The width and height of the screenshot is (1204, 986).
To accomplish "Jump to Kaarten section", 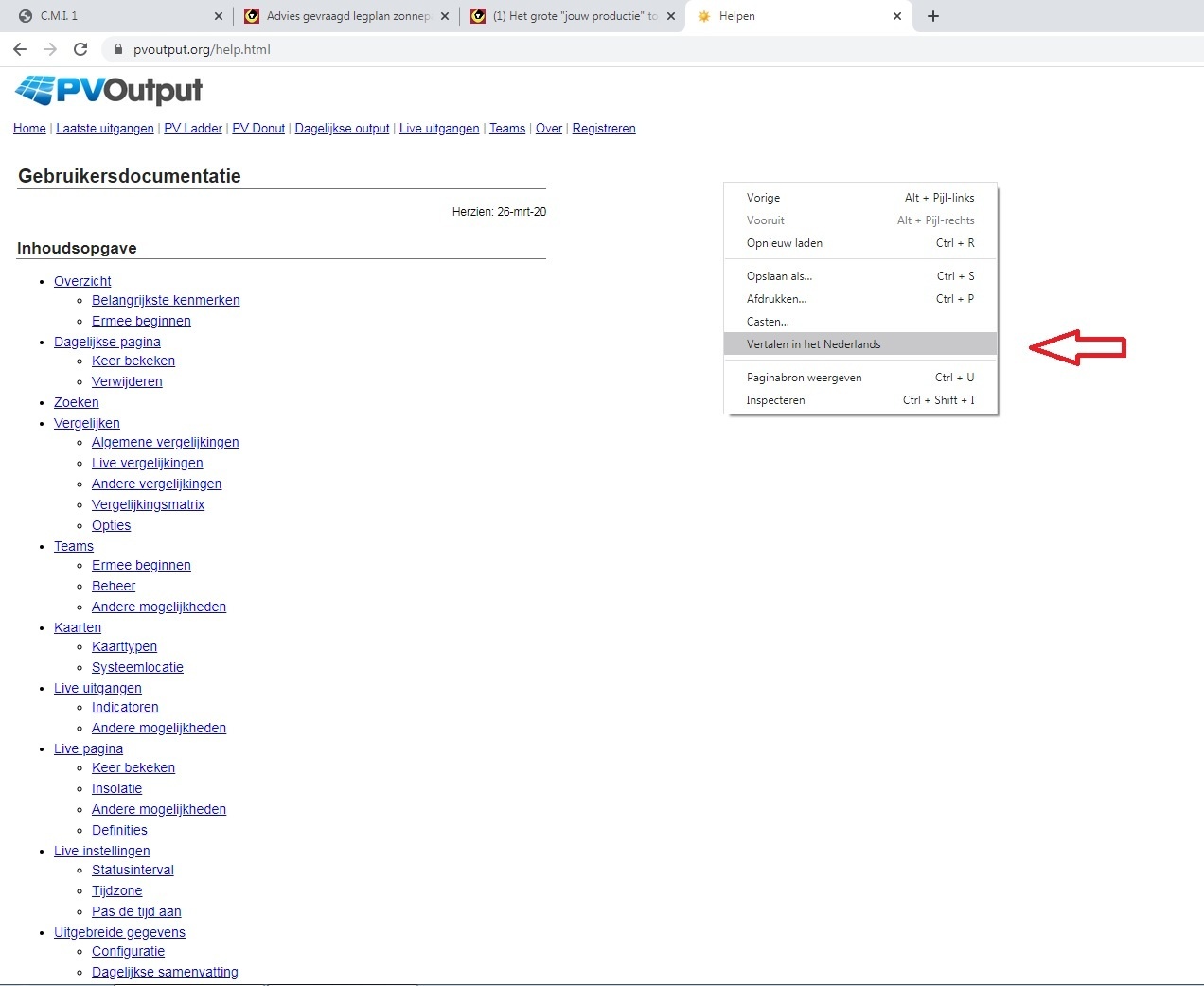I will click(78, 627).
